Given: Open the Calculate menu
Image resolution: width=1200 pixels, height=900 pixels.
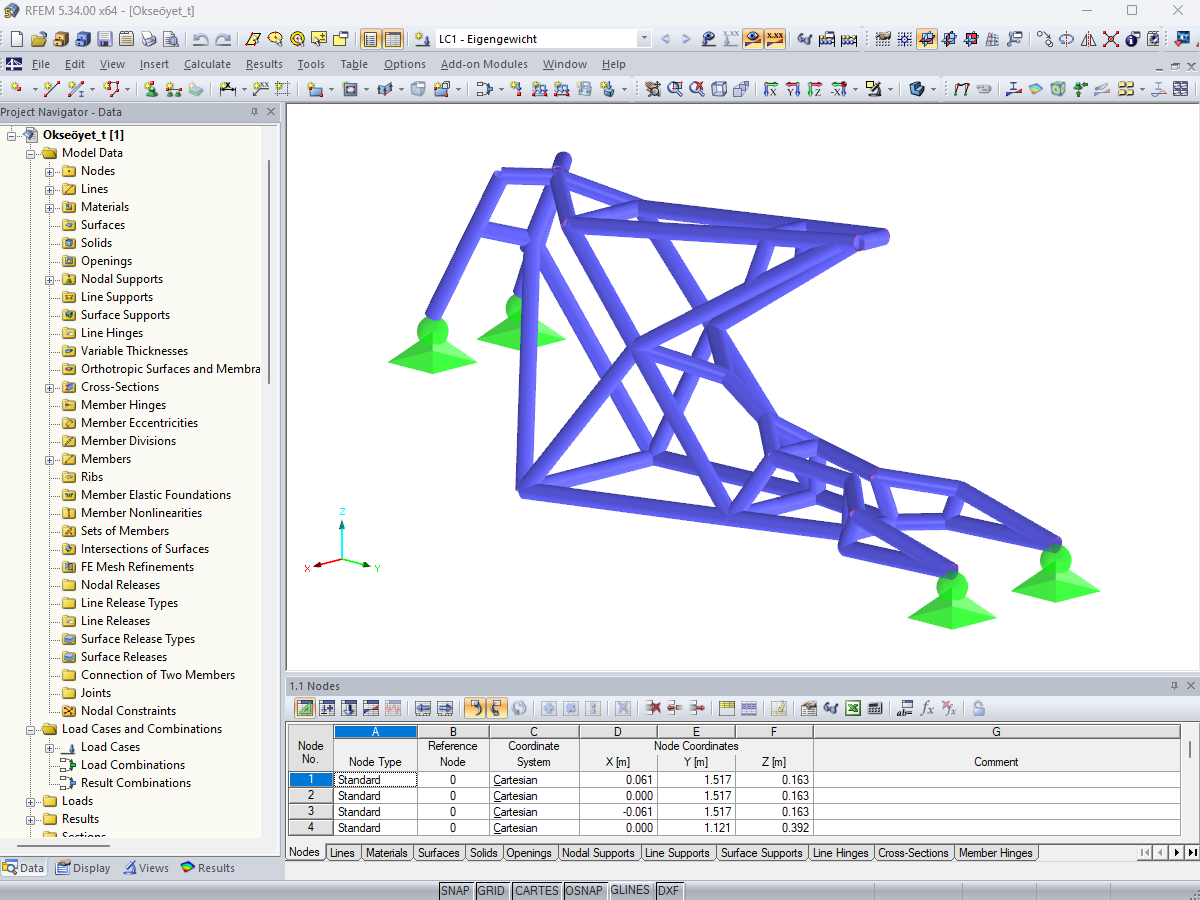Looking at the screenshot, I should pos(207,63).
